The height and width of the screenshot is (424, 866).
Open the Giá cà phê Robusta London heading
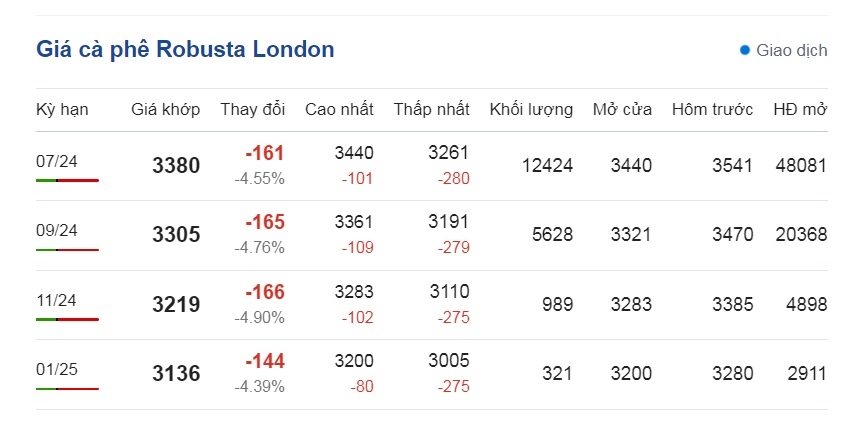tap(185, 49)
